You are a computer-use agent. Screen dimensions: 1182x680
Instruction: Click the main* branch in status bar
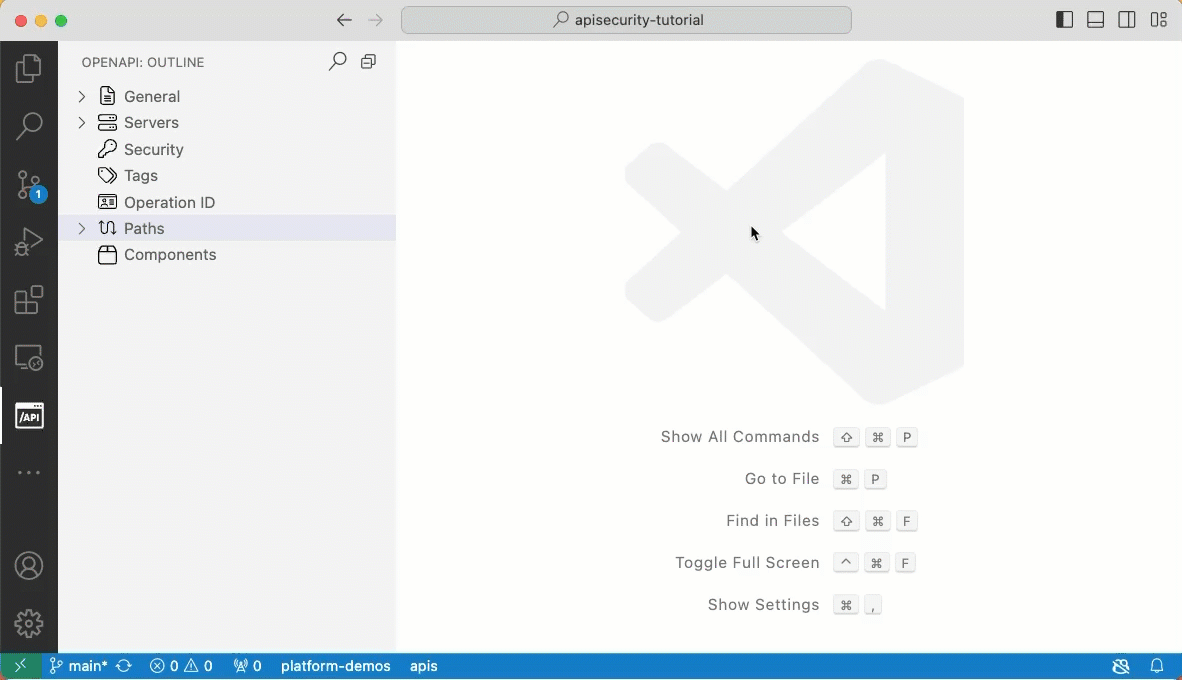[78, 666]
